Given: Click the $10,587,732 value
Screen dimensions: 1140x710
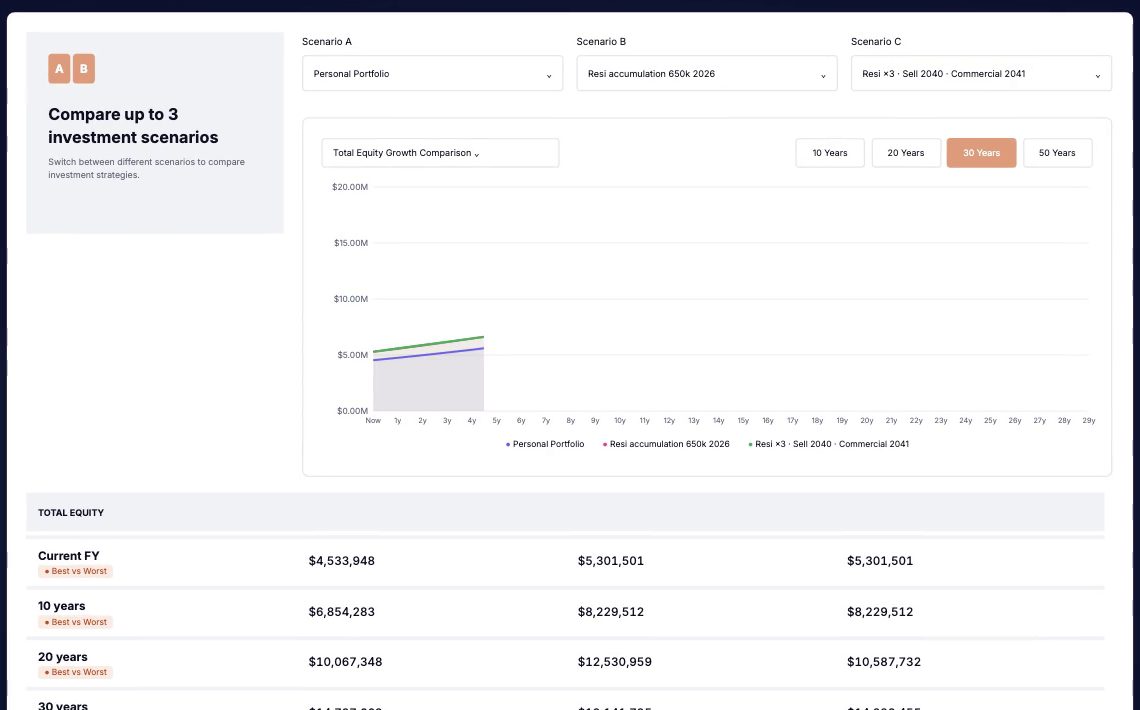Looking at the screenshot, I should click(884, 662).
